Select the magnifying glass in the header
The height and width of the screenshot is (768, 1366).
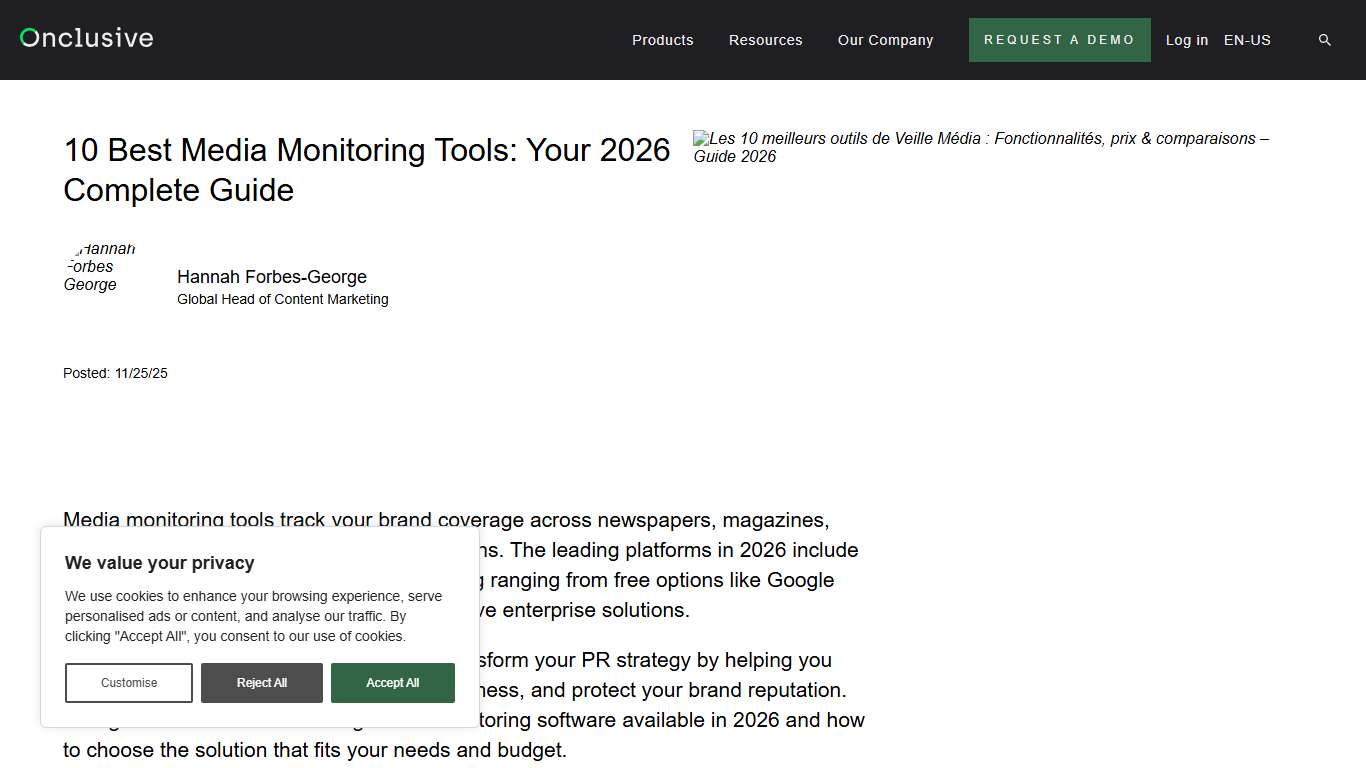coord(1325,40)
